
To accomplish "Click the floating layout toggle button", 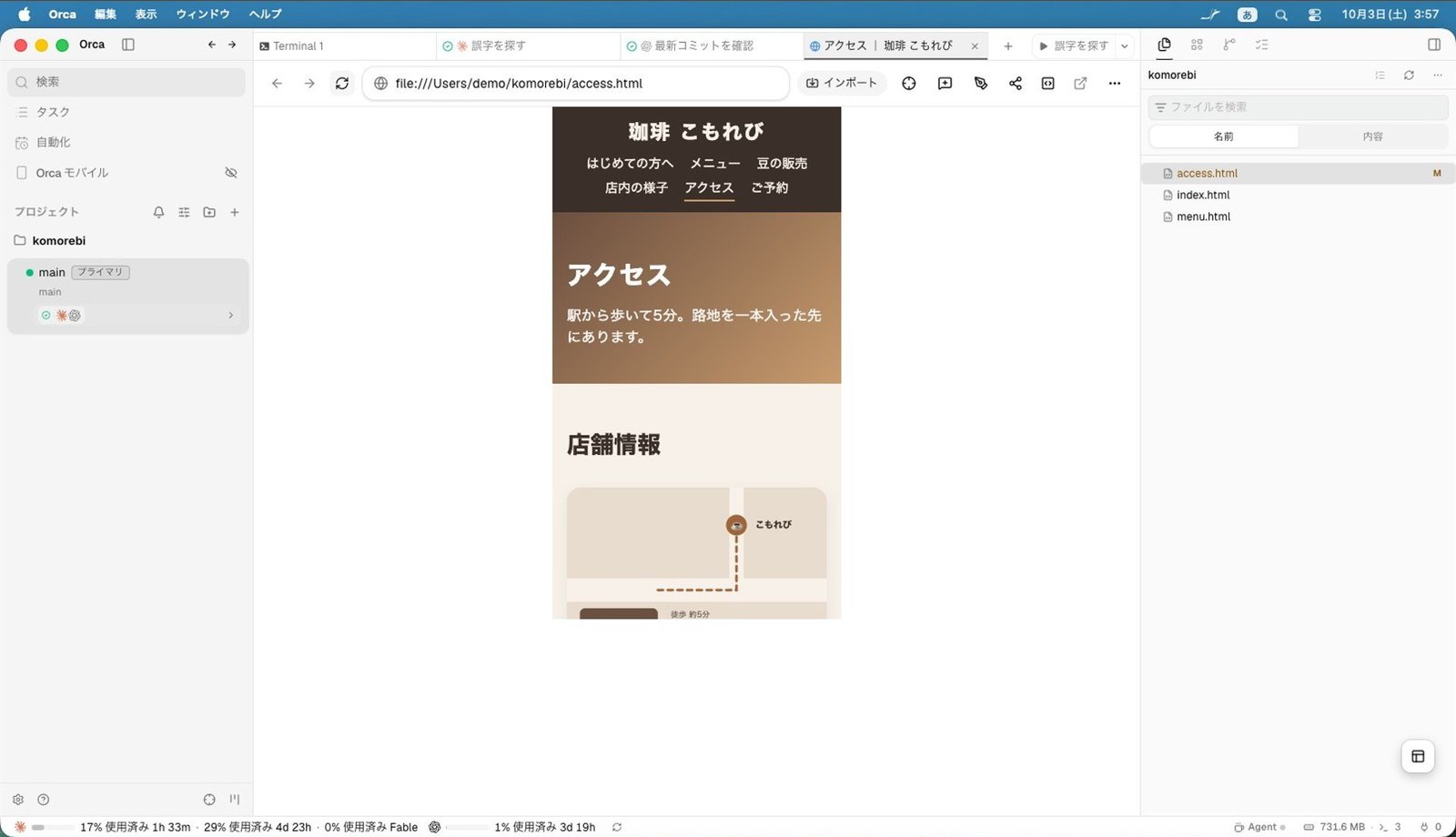I will (x=1418, y=756).
